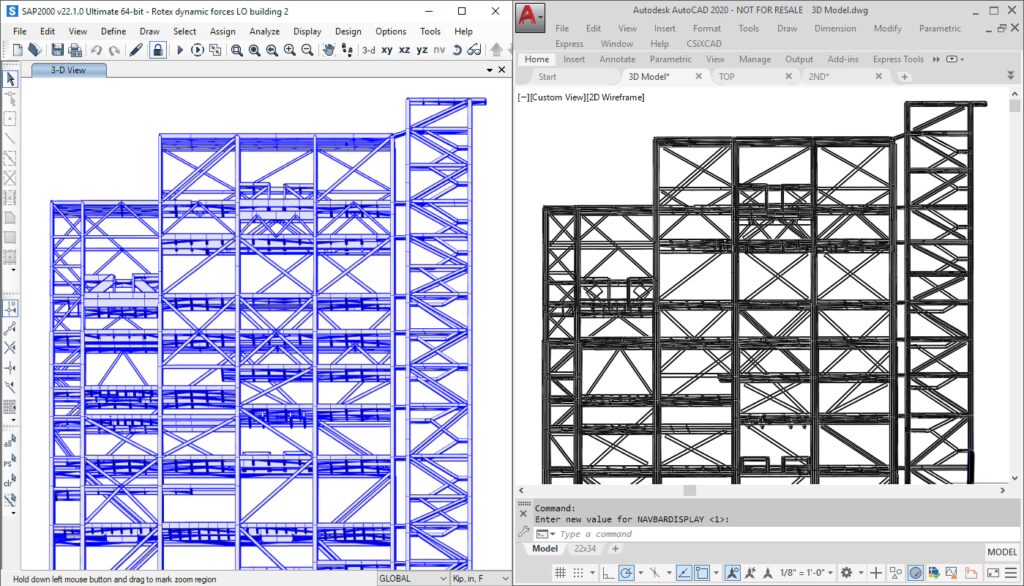Click the Save icon in SAP2000 toolbar
Image resolution: width=1024 pixels, height=586 pixels.
coord(57,50)
